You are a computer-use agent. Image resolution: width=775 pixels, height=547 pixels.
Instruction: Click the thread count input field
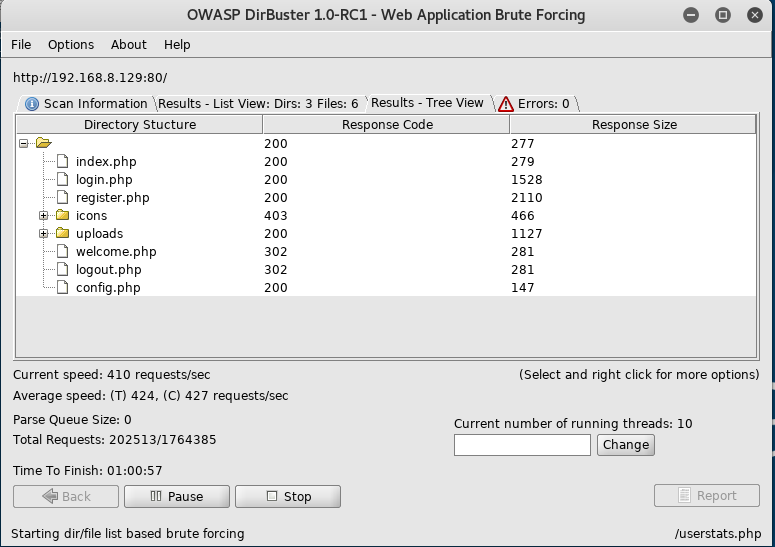pos(522,445)
